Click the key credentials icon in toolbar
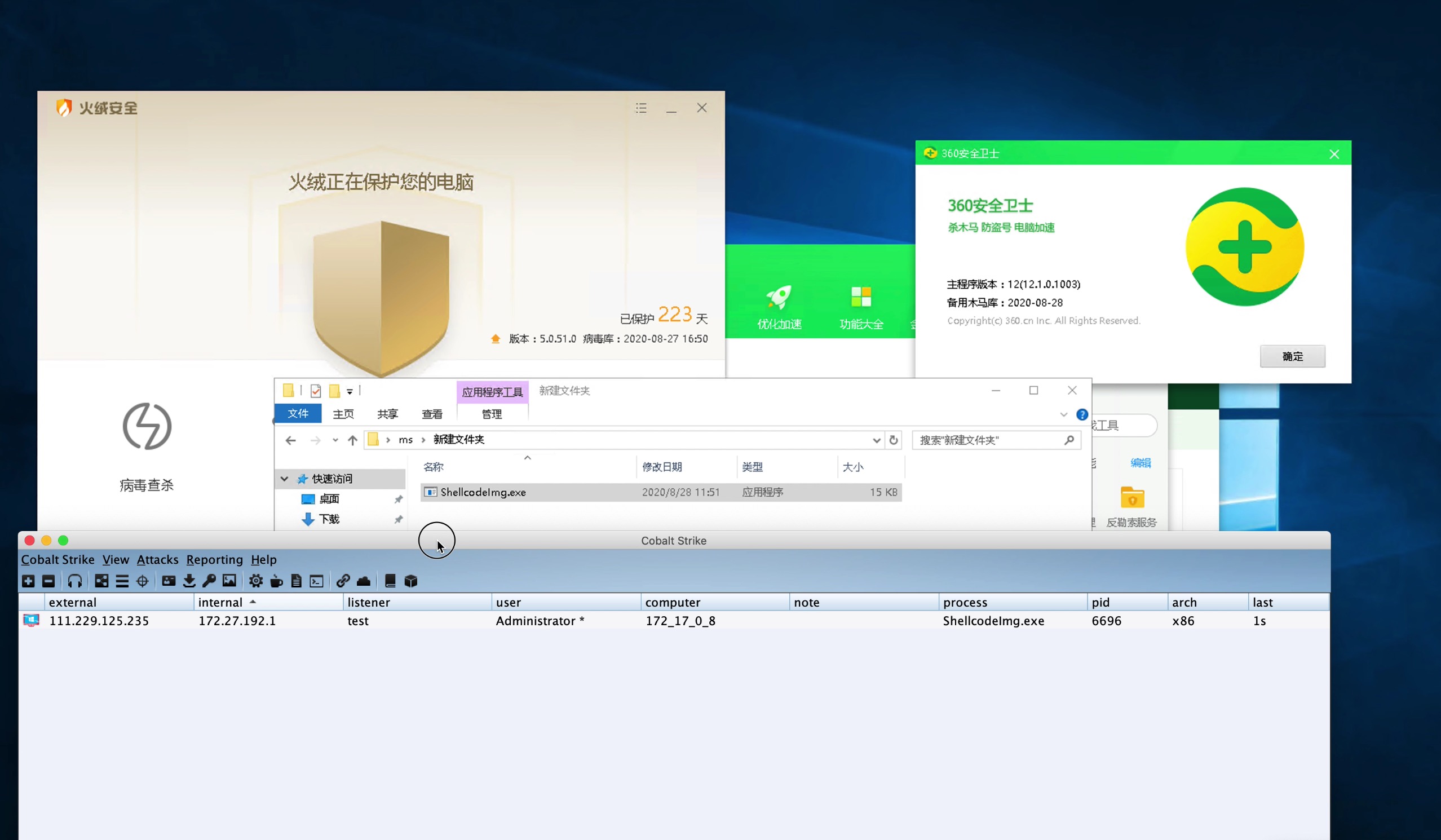The height and width of the screenshot is (840, 1441). pyautogui.click(x=209, y=581)
